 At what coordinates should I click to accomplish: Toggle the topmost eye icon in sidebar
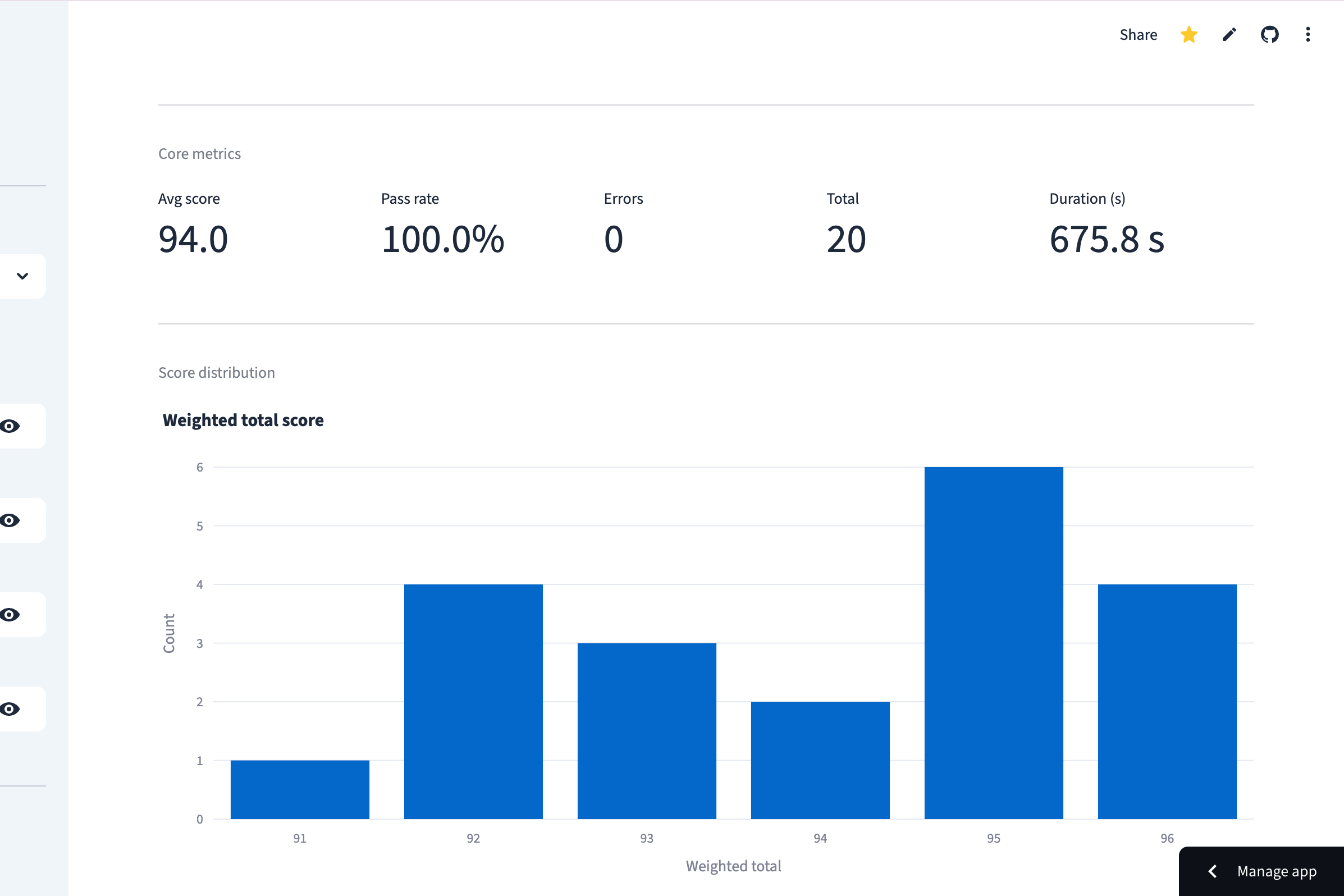[10, 426]
